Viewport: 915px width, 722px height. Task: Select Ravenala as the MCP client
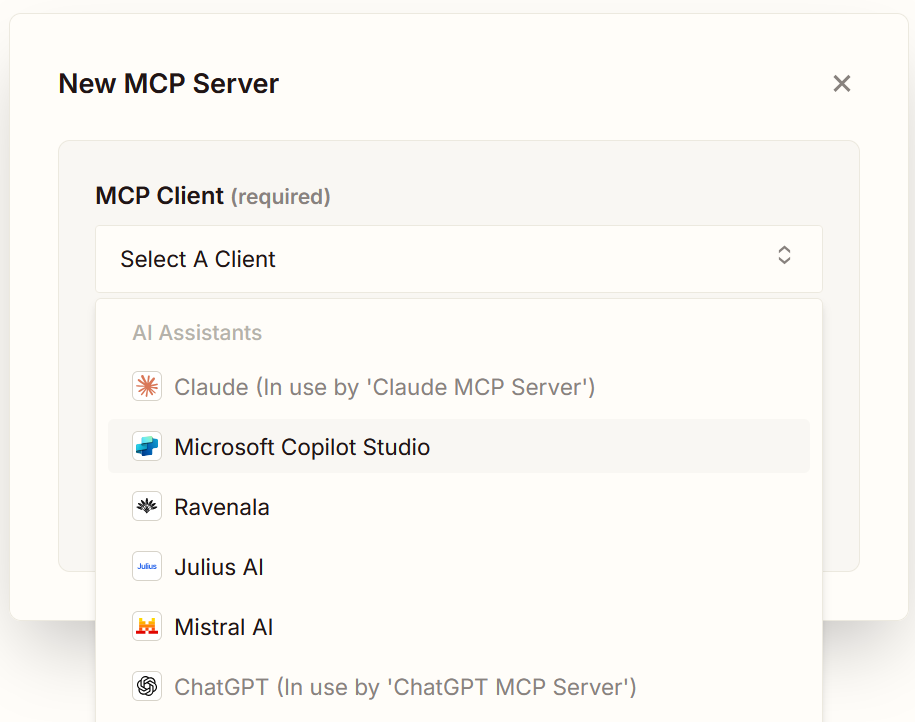click(x=222, y=507)
